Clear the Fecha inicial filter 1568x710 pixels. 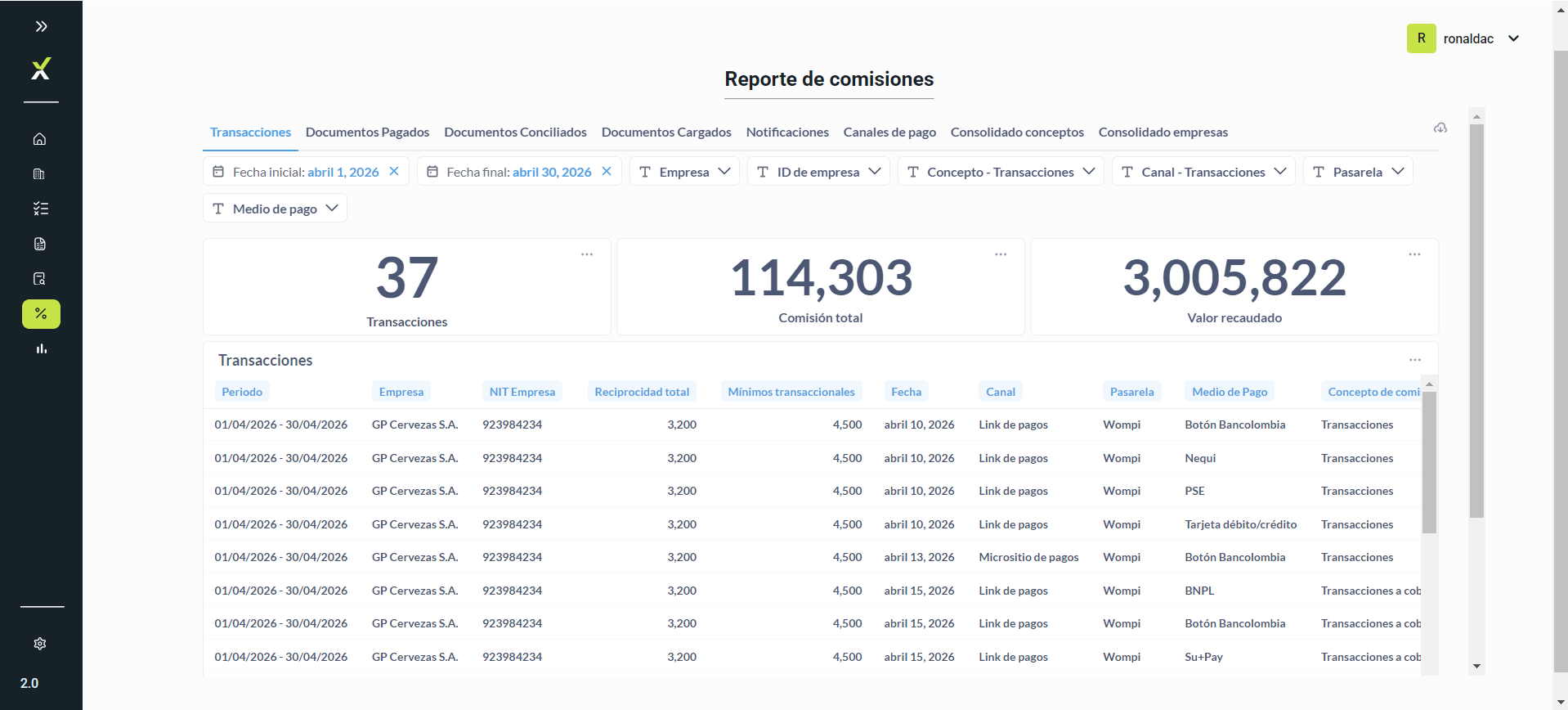394,171
